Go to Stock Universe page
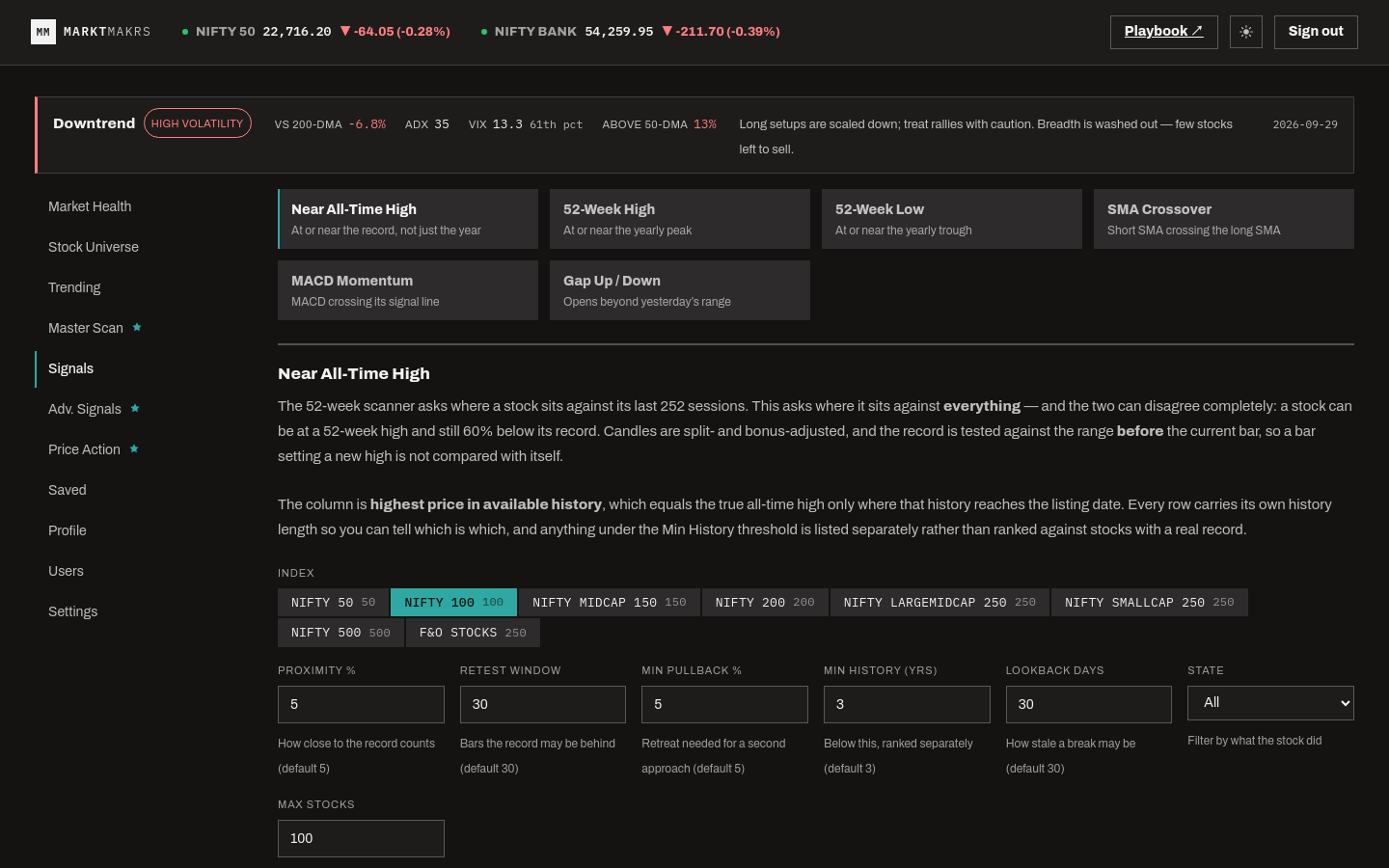The image size is (1389, 868). [x=94, y=247]
